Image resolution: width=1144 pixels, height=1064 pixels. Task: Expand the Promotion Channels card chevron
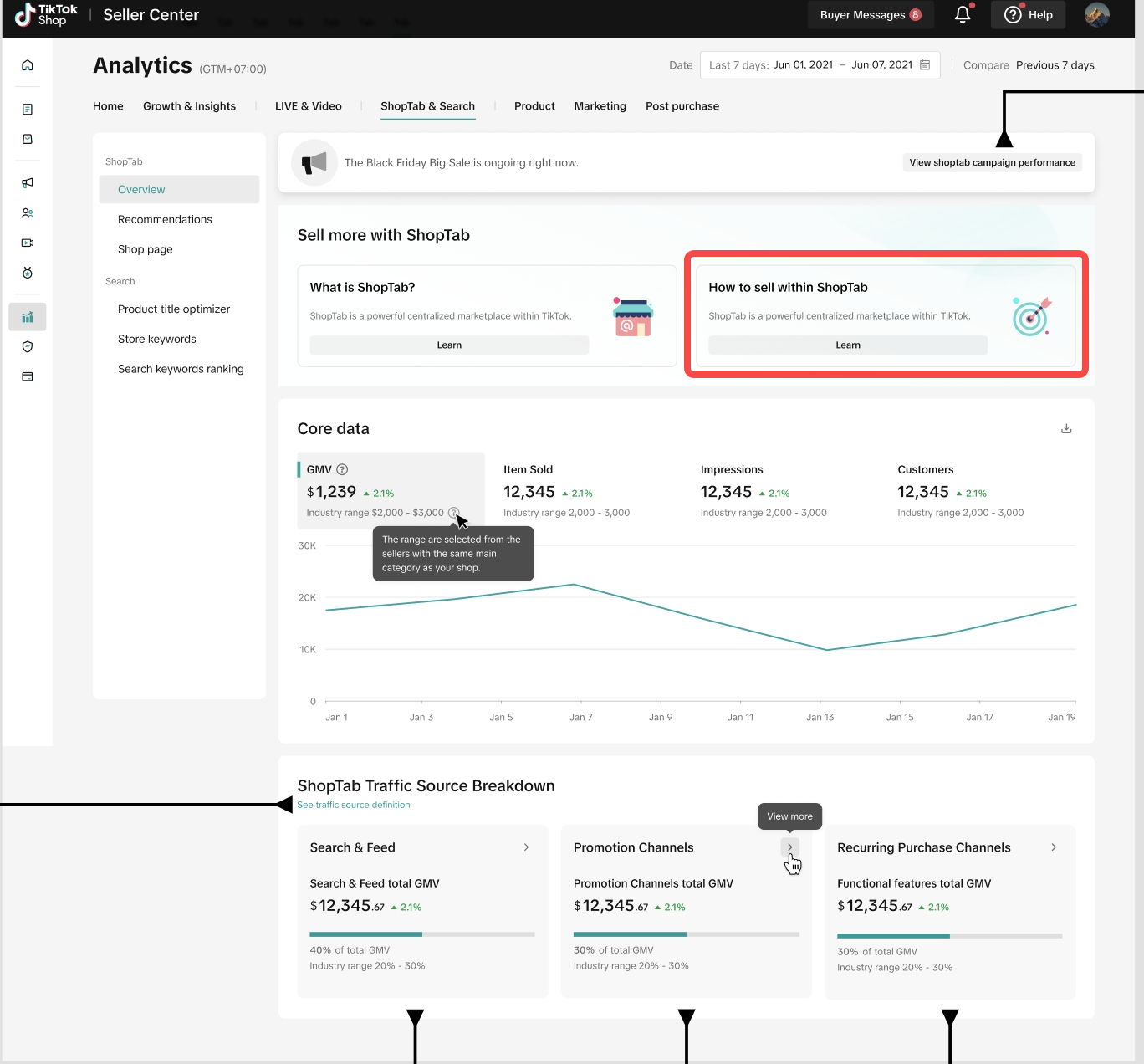pyautogui.click(x=790, y=847)
